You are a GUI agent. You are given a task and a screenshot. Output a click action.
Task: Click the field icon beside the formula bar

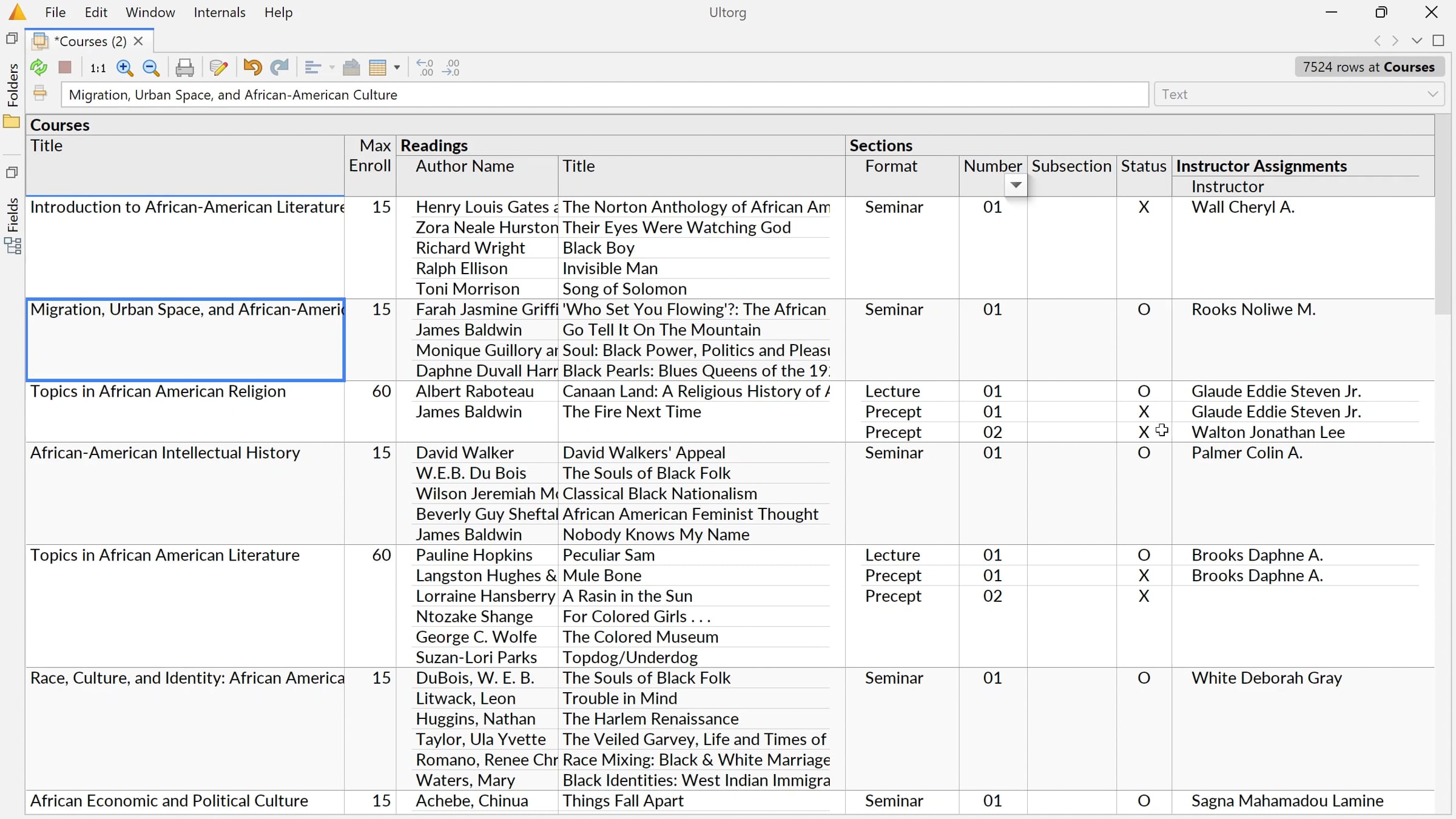[41, 93]
